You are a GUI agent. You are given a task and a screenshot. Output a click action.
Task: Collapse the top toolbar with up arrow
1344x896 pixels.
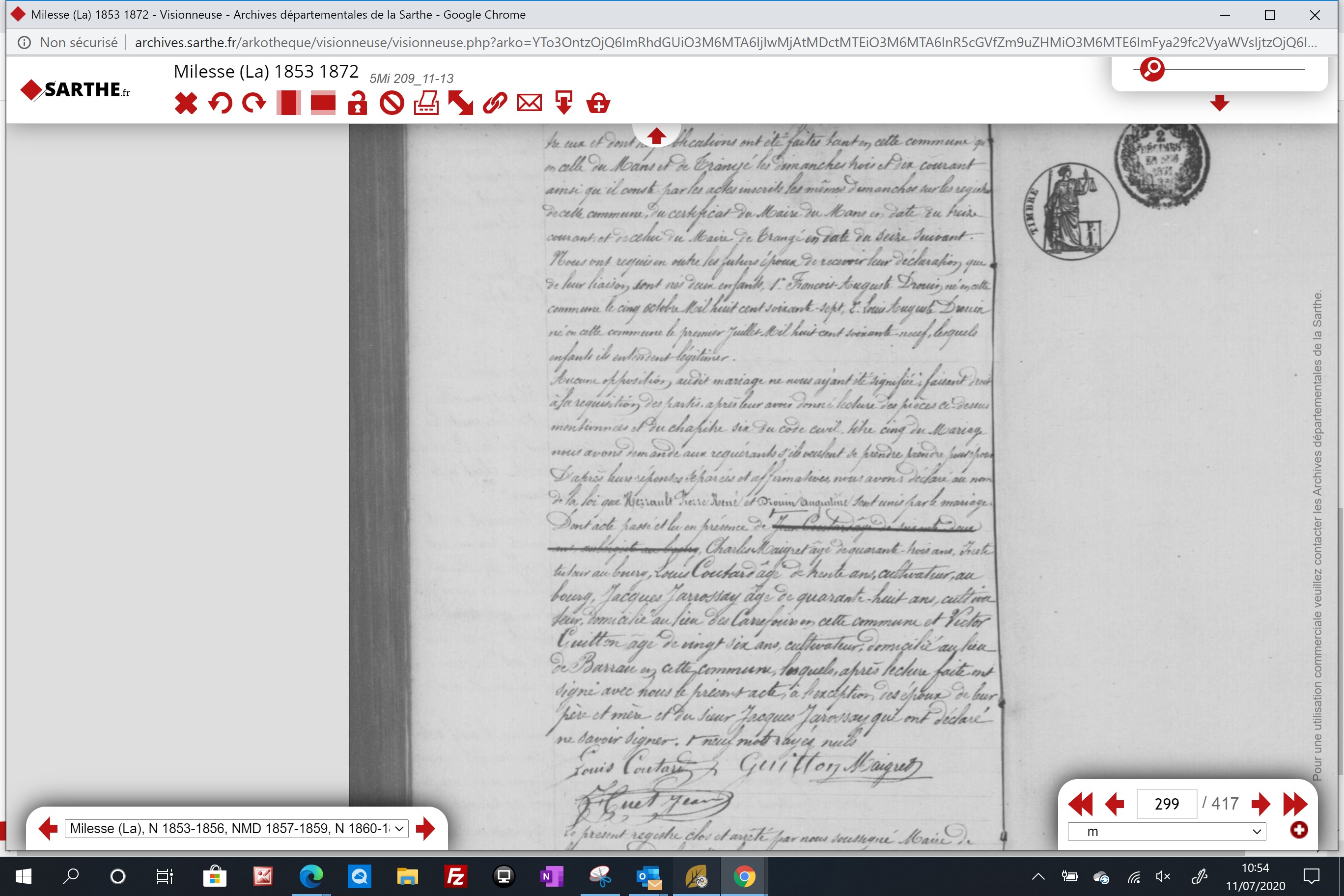(x=656, y=136)
